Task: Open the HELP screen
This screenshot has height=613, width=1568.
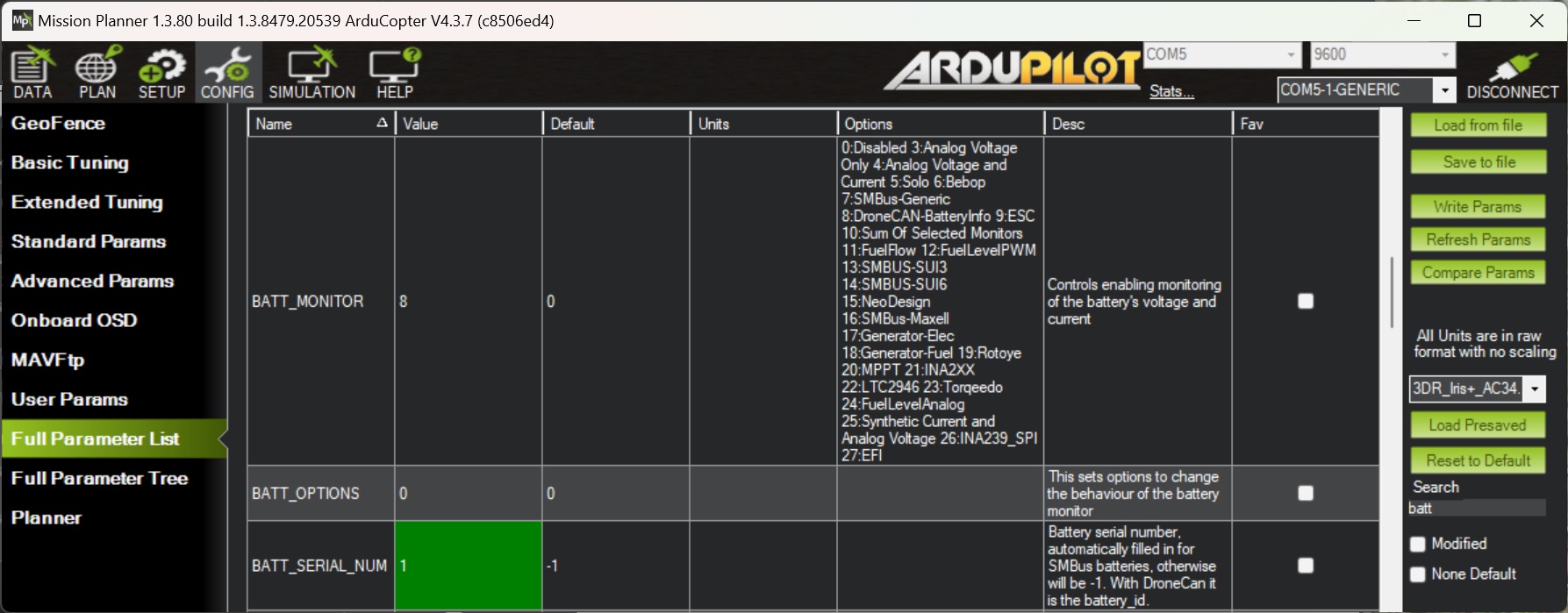Action: (x=395, y=74)
